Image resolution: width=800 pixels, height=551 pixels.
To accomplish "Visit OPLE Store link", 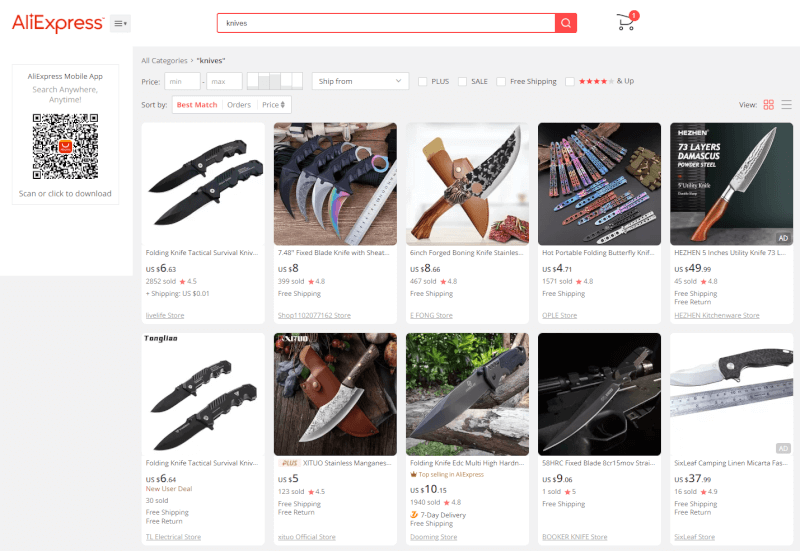I will (x=559, y=315).
